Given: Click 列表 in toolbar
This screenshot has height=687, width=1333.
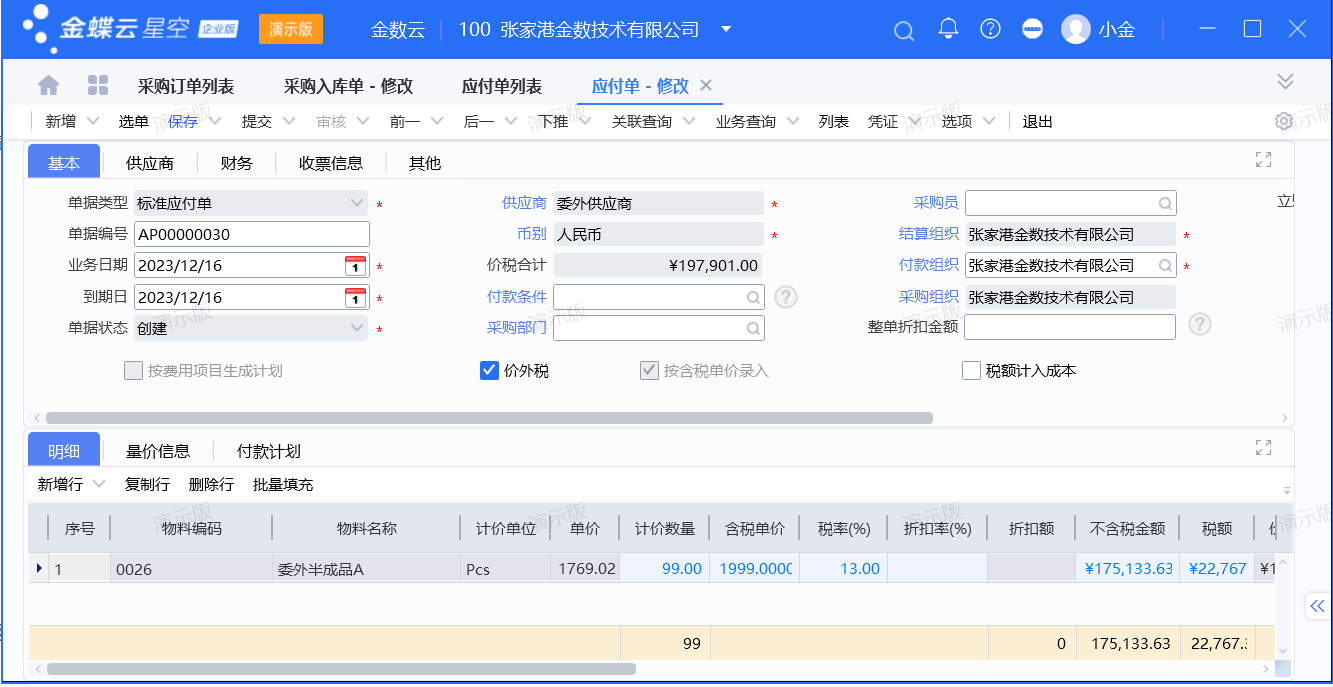Looking at the screenshot, I should click(x=834, y=121).
